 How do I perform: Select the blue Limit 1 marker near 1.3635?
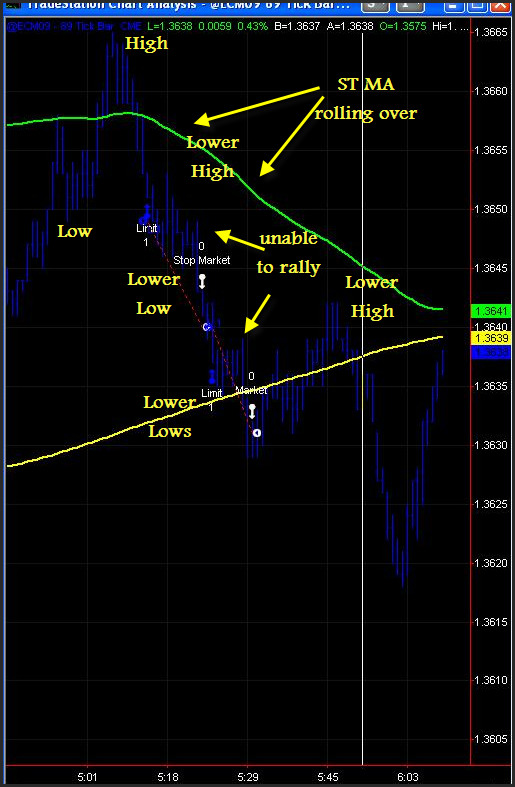tap(212, 377)
